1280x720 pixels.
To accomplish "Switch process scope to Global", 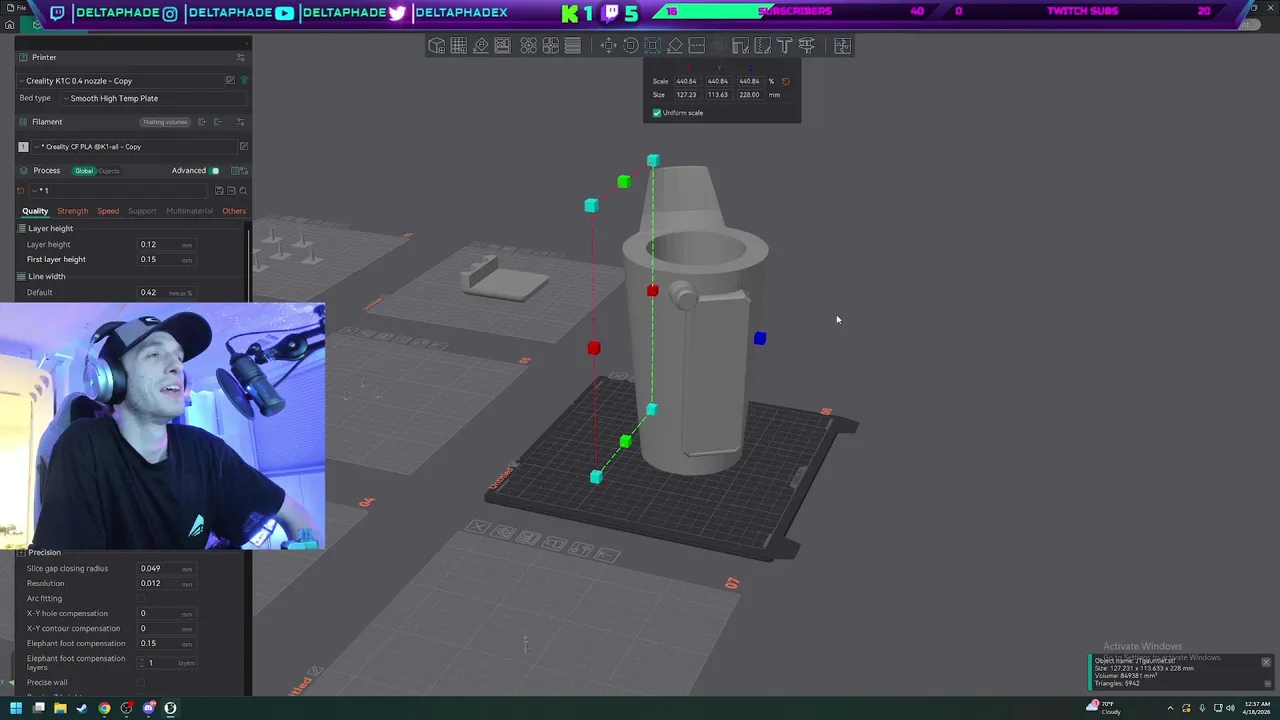I will (x=84, y=170).
